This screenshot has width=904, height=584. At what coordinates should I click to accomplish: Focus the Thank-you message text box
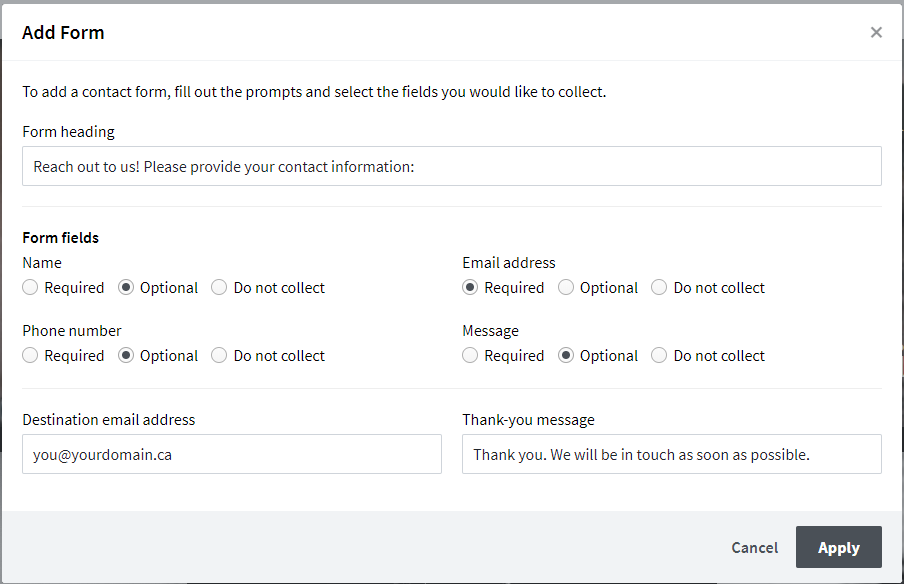pyautogui.click(x=671, y=454)
